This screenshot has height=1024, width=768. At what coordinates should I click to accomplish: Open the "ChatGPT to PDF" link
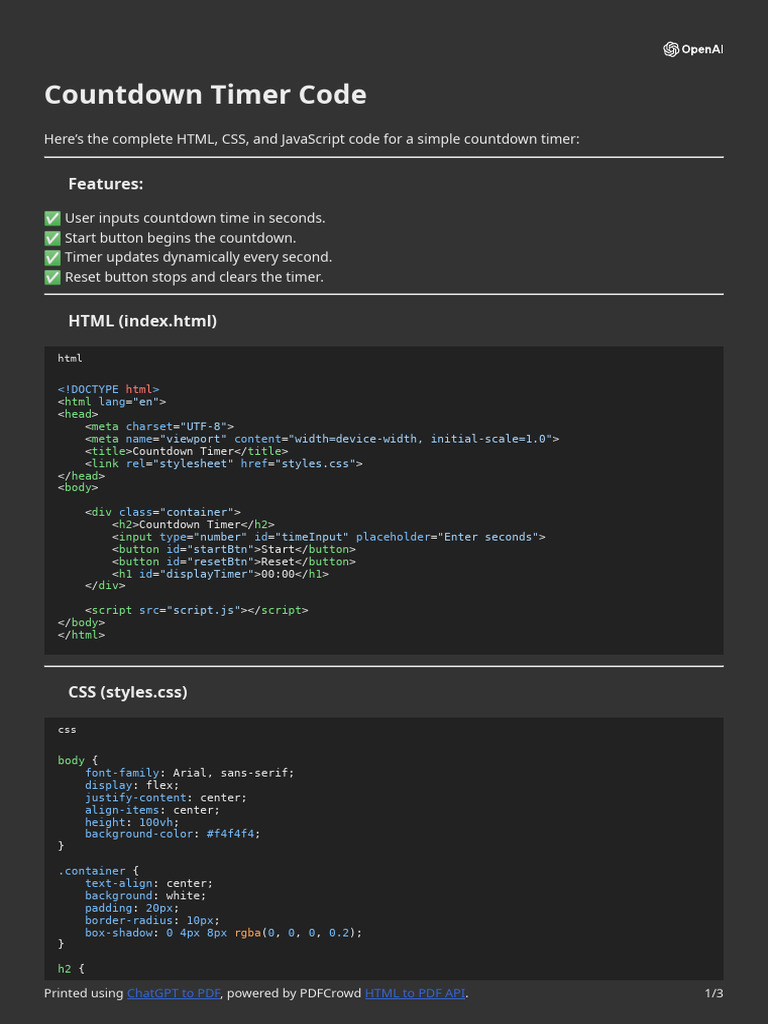[173, 993]
